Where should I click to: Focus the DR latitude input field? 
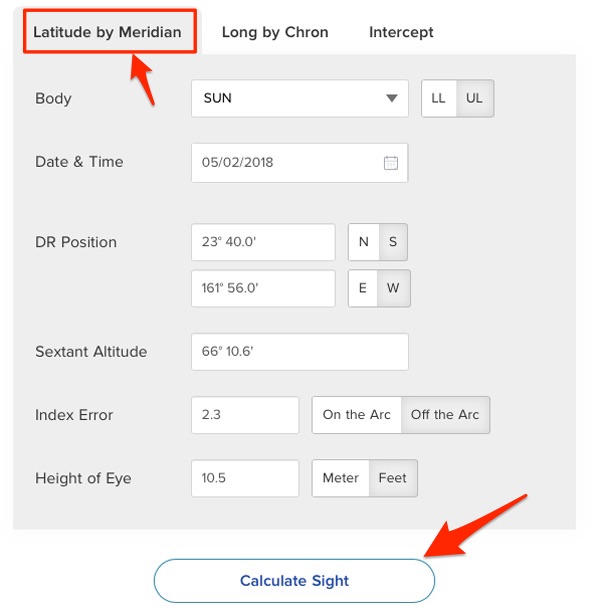[263, 242]
